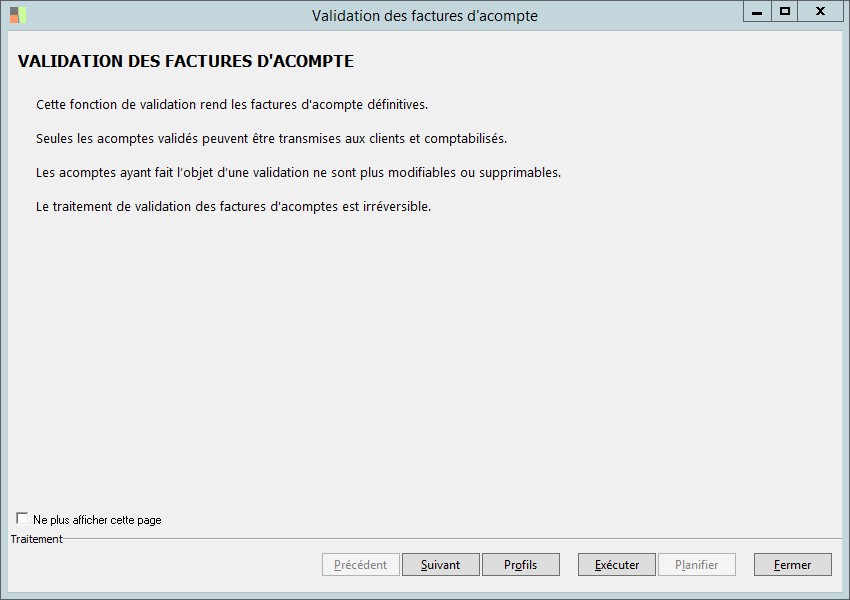Open the Profils button
850x600 pixels.
tap(520, 565)
